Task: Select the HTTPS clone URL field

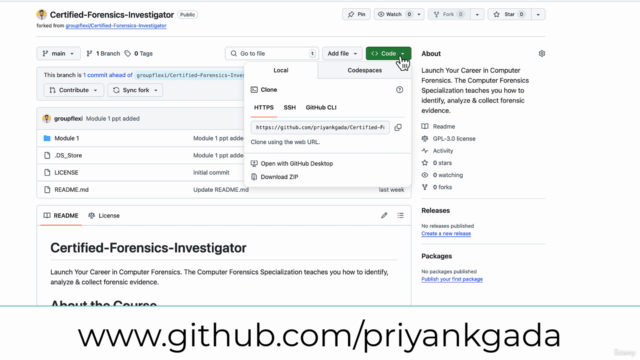Action: 320,127
